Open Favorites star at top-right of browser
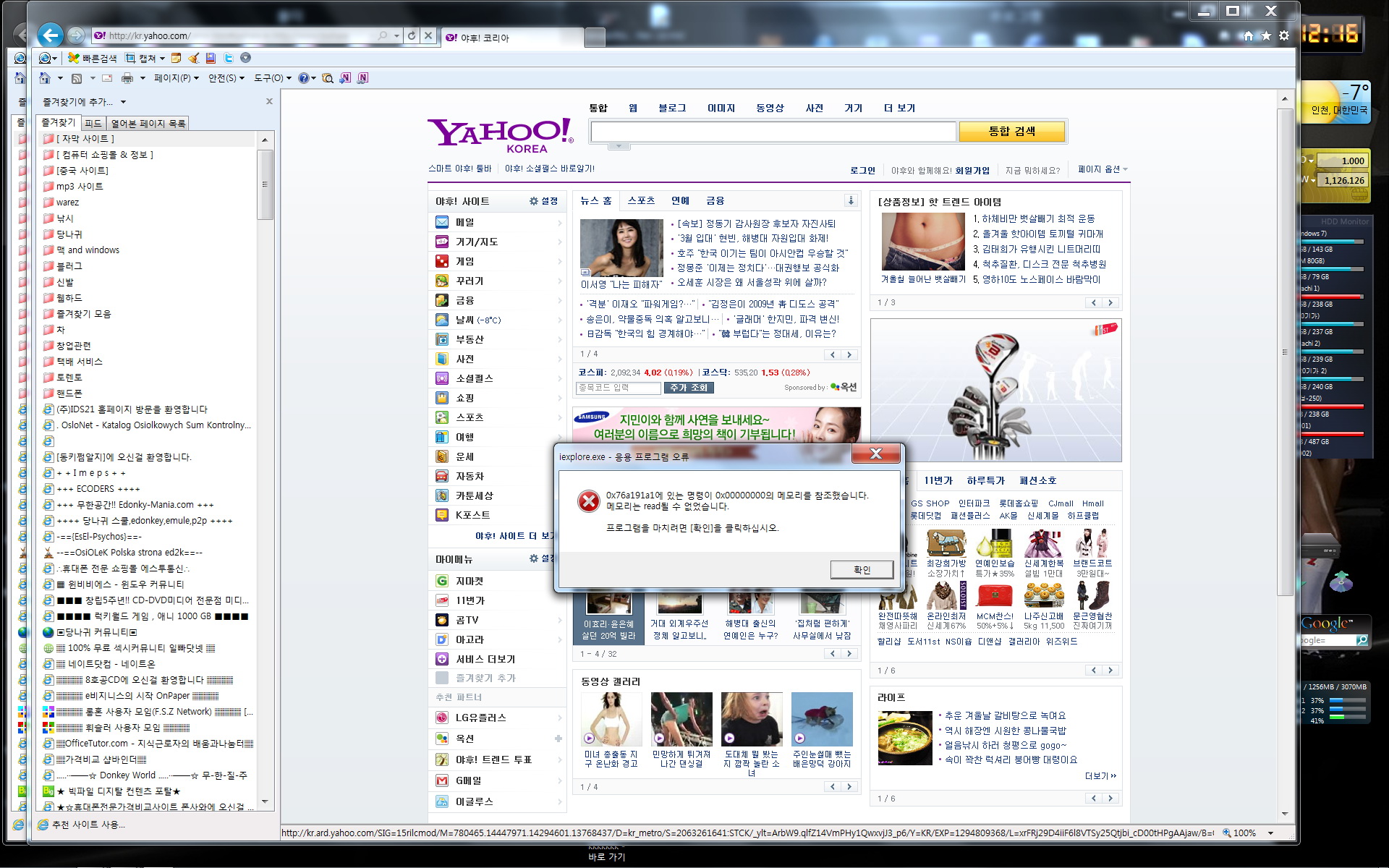 [1266, 36]
